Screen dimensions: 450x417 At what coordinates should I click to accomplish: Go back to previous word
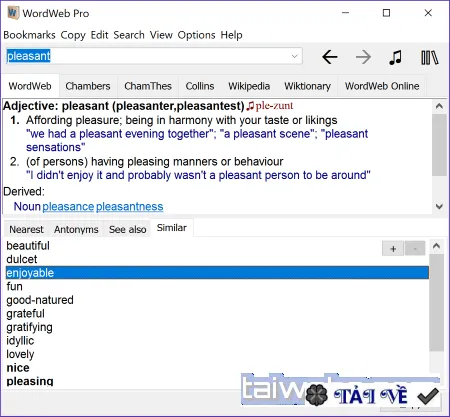330,57
